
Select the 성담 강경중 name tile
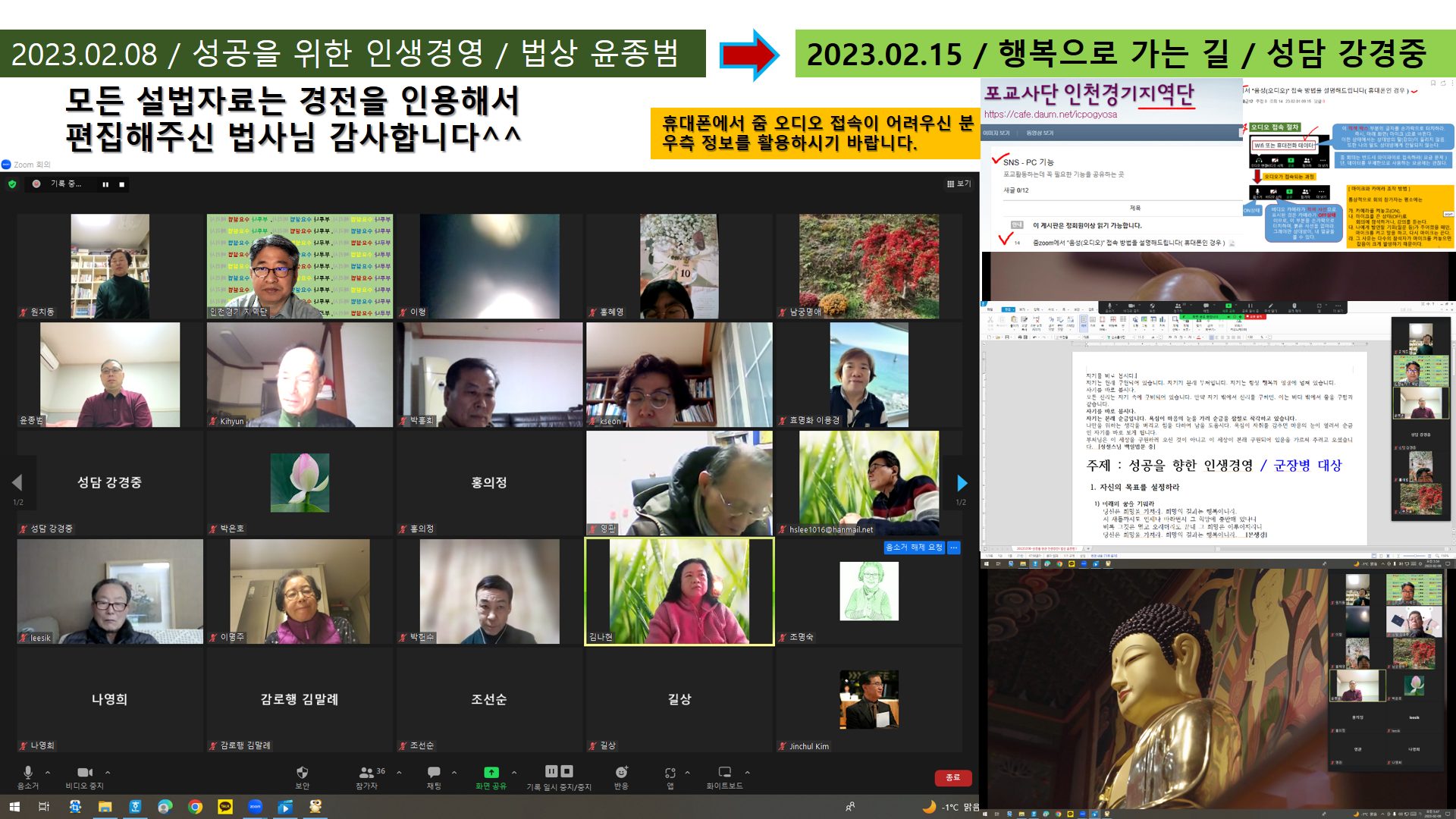point(110,483)
